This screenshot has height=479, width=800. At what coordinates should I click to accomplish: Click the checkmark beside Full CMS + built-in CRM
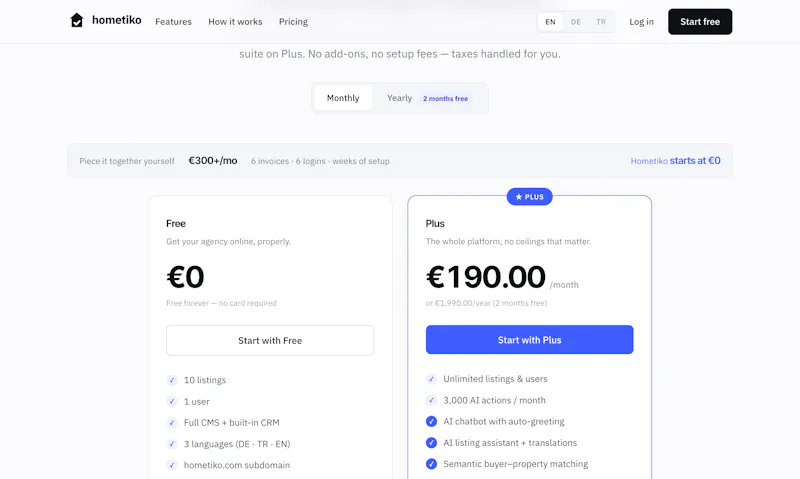(x=172, y=422)
